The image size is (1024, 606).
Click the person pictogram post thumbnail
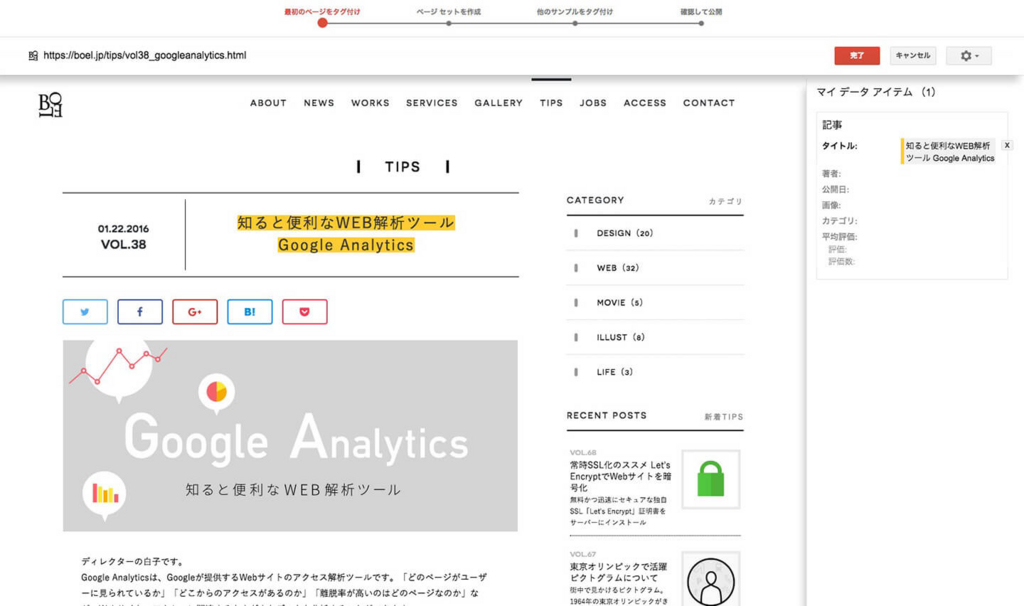pyautogui.click(x=711, y=580)
